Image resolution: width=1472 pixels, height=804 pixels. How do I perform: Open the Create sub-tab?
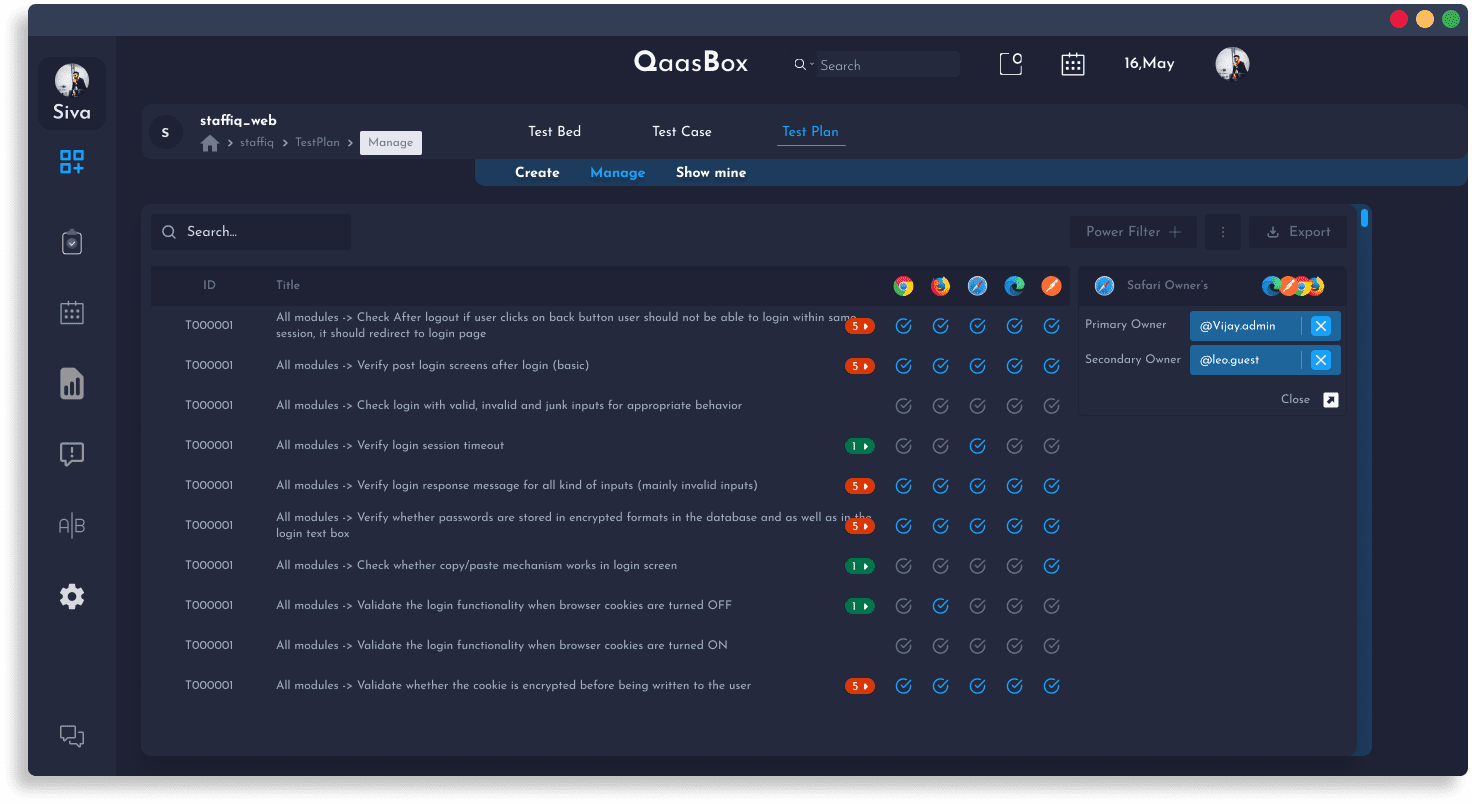[537, 173]
